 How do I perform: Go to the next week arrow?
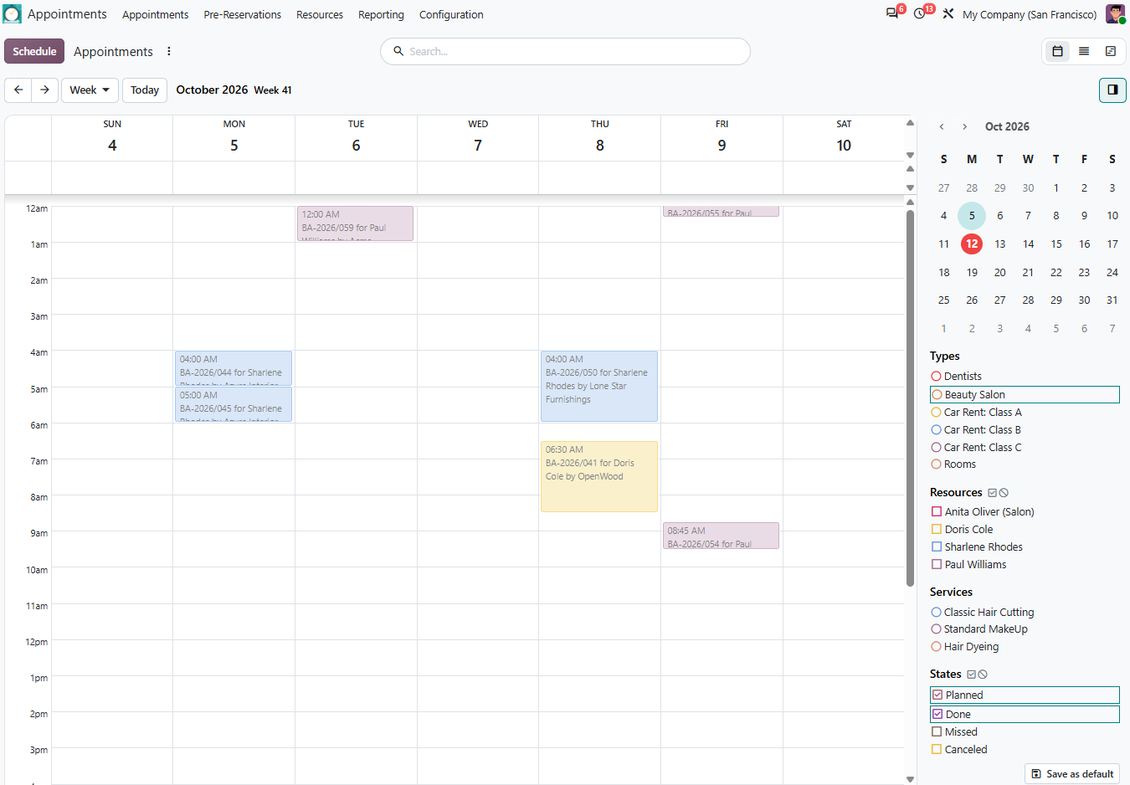(x=45, y=90)
